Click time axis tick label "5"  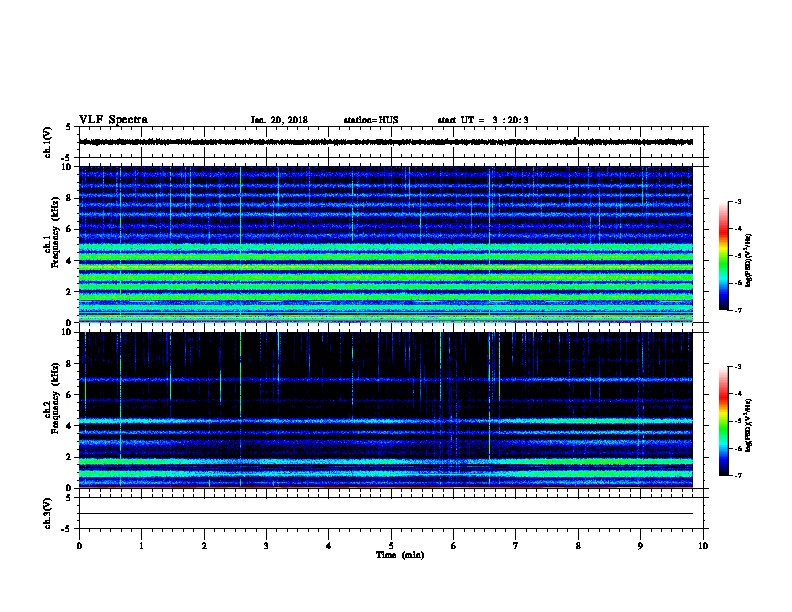[391, 546]
